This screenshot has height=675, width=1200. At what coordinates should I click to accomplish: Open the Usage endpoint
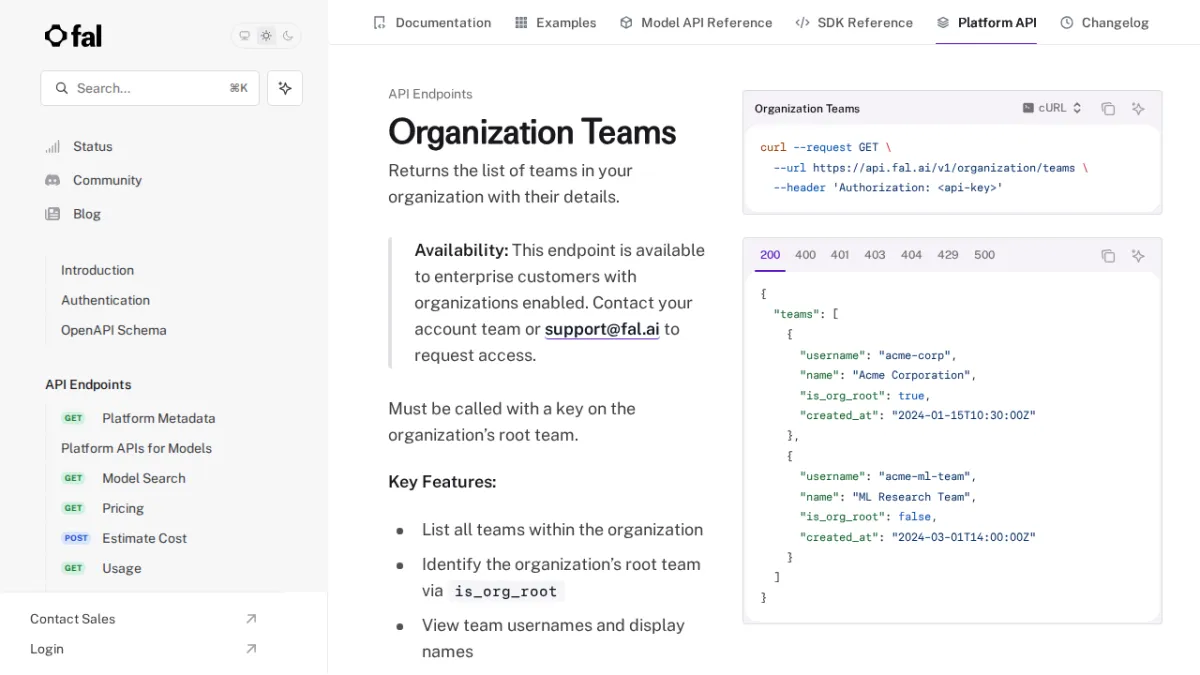pos(121,568)
